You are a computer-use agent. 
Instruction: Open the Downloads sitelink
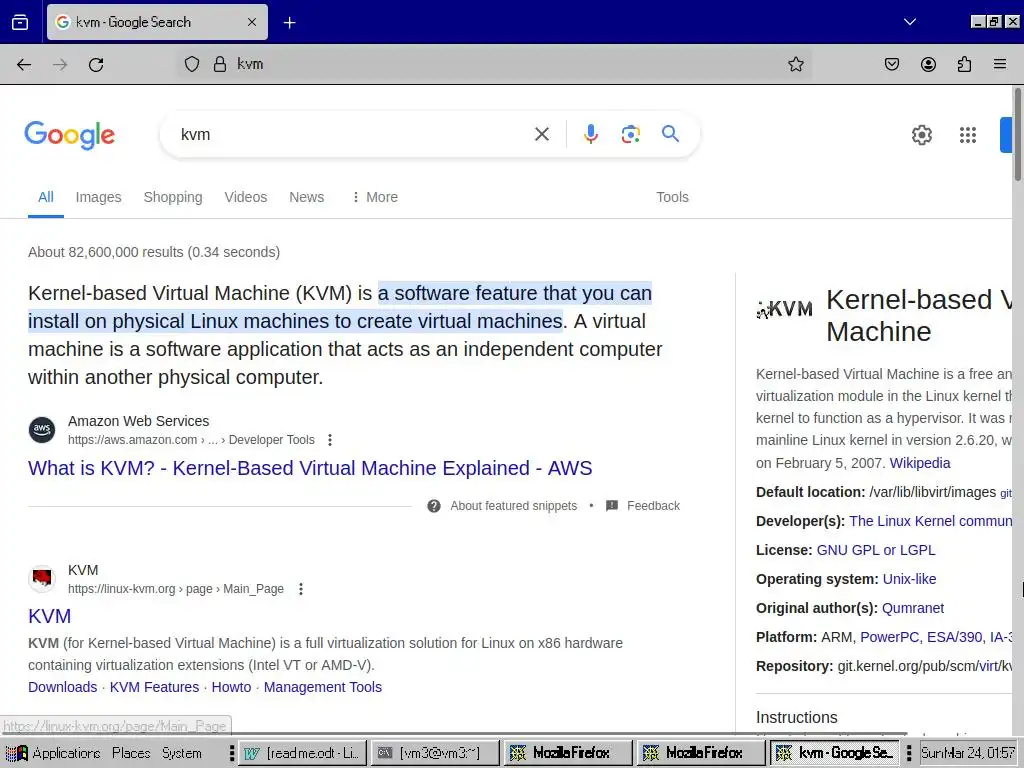tap(63, 687)
